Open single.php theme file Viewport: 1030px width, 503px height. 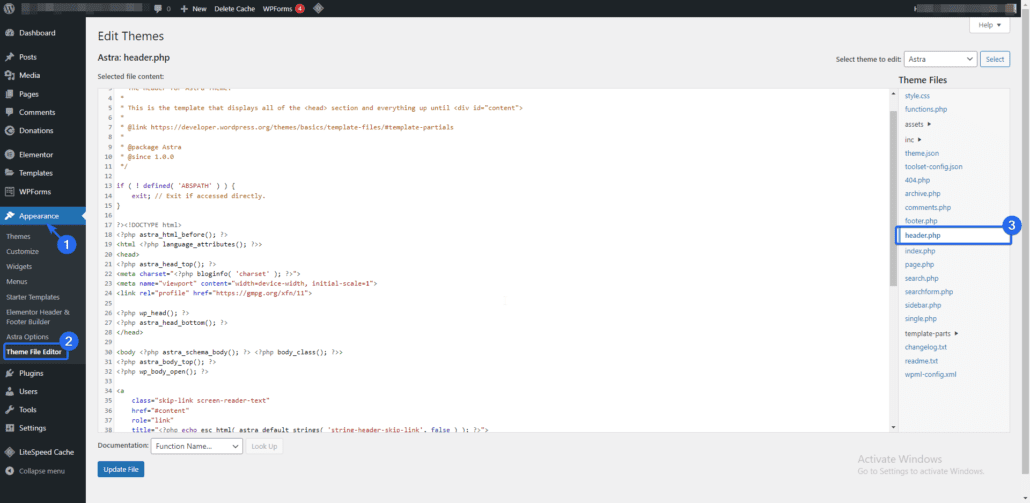(920, 319)
